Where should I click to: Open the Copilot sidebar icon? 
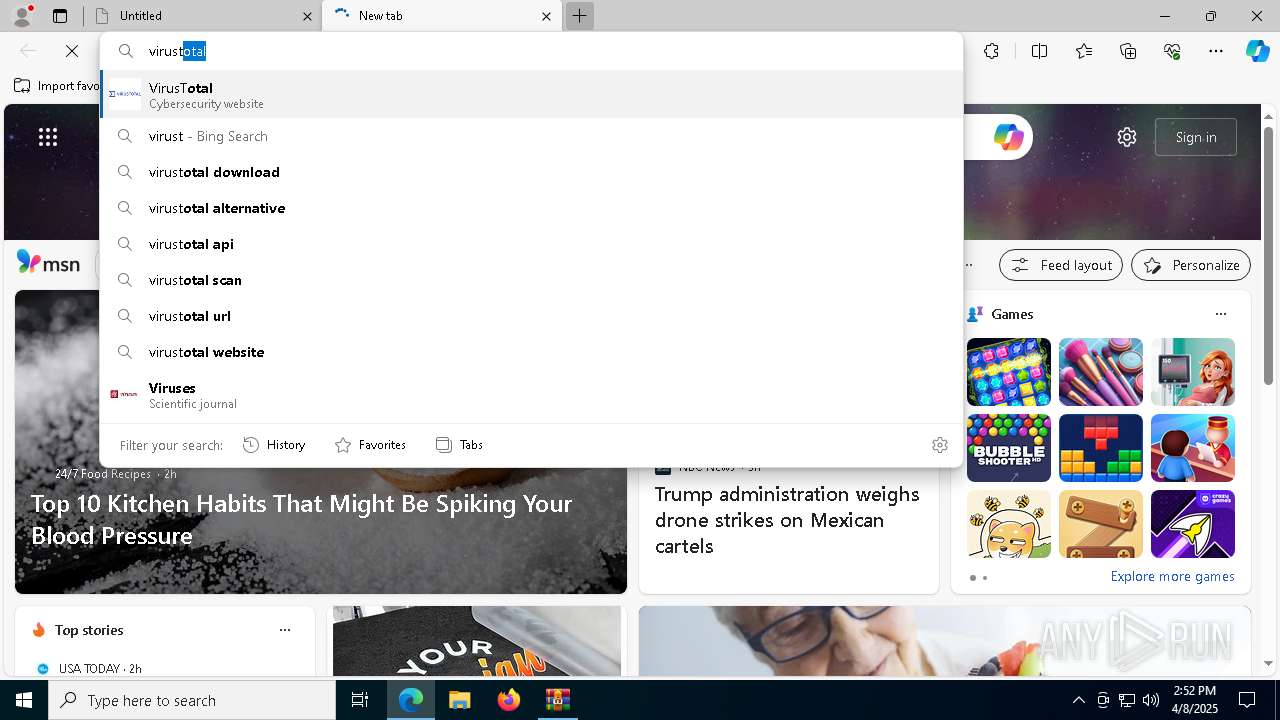pos(1257,51)
